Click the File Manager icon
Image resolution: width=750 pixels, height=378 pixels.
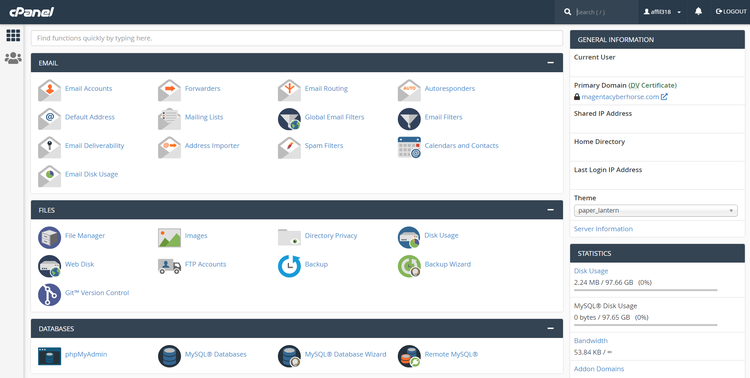[x=49, y=238]
